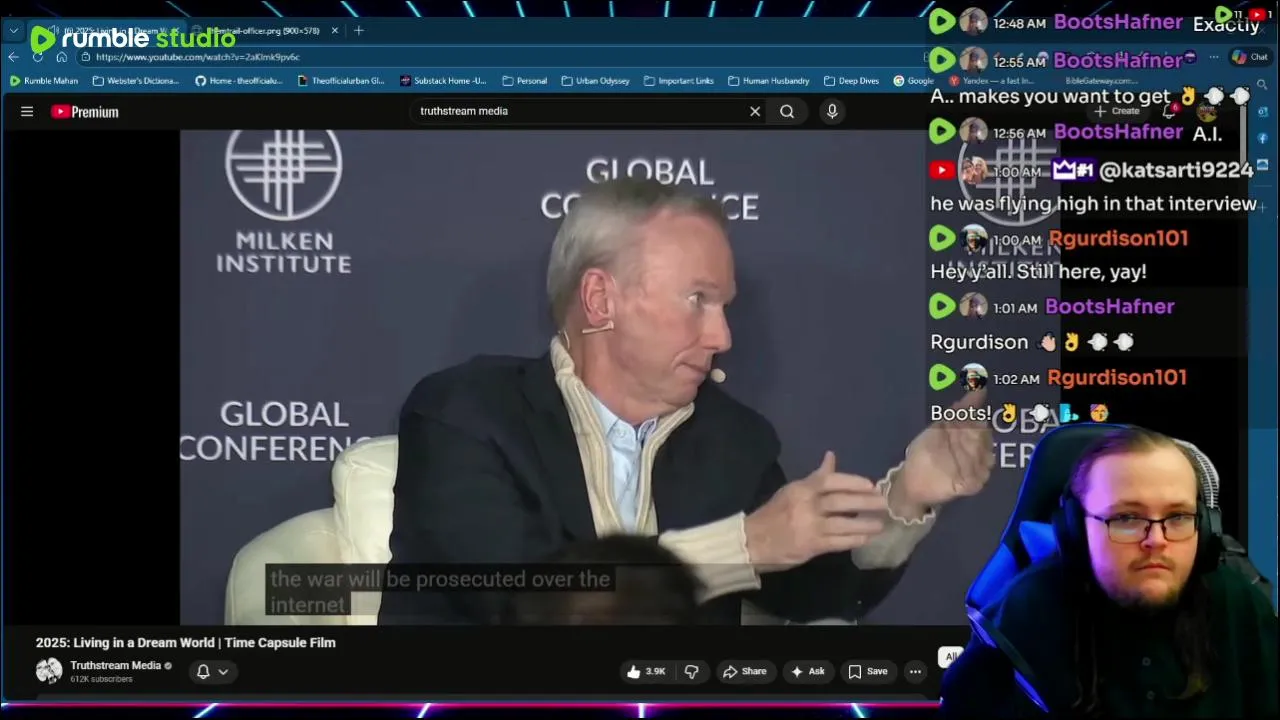Viewport: 1280px width, 720px height.
Task: Open the Human Husbandry bookmarks folder
Action: coord(769,81)
